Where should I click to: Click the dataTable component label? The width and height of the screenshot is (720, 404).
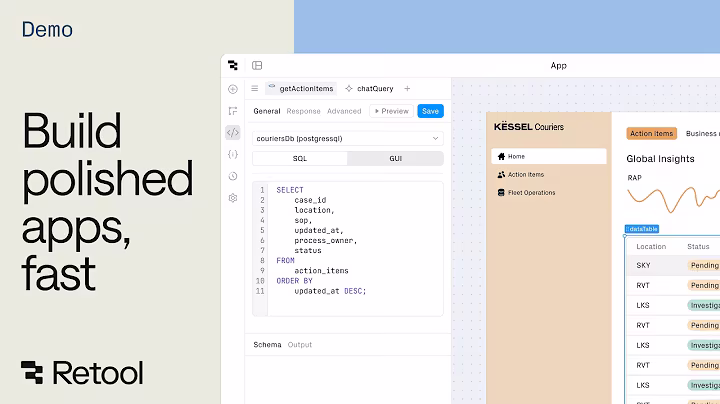tap(642, 229)
